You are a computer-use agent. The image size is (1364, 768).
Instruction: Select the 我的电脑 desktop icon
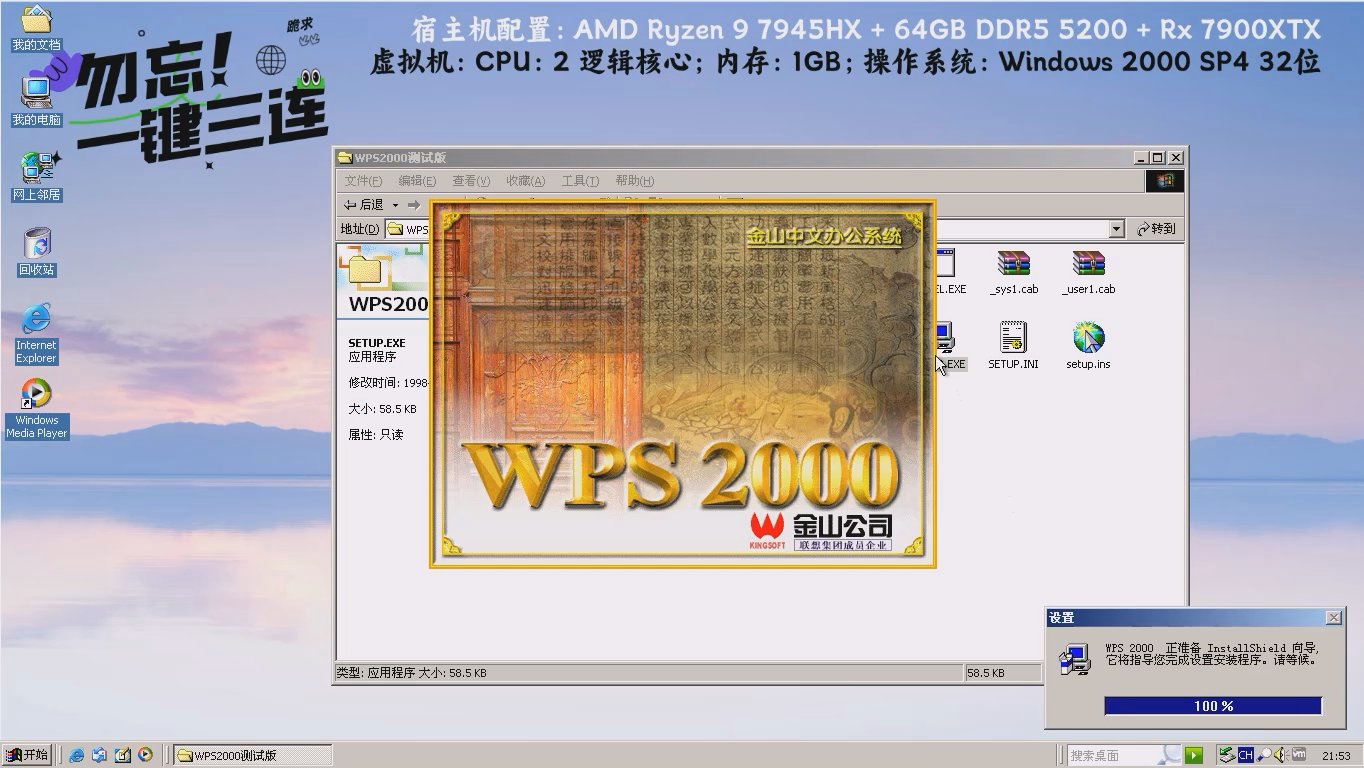pos(36,100)
